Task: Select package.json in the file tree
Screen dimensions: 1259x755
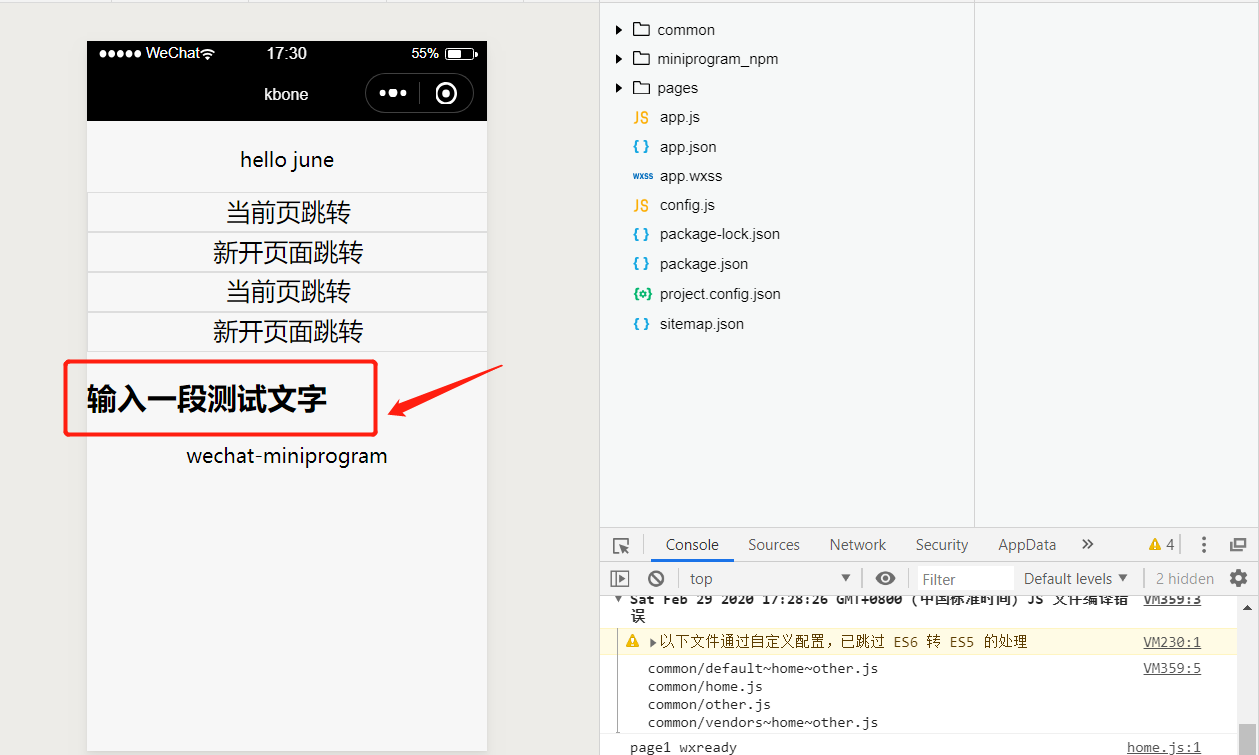Action: click(704, 264)
